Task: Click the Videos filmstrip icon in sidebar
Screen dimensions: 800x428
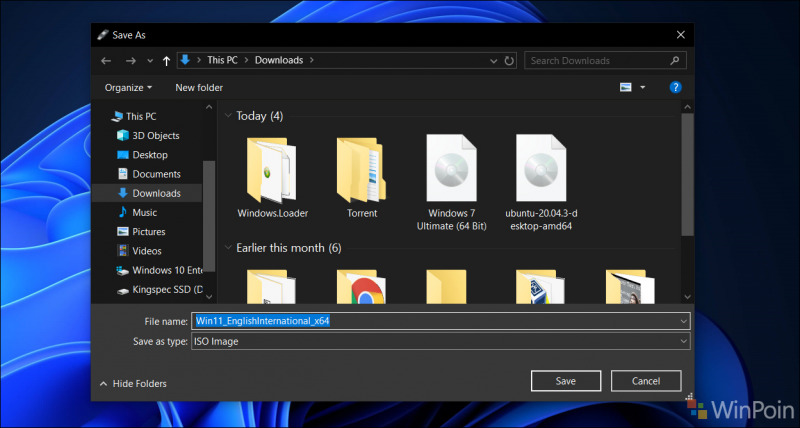Action: (x=122, y=251)
